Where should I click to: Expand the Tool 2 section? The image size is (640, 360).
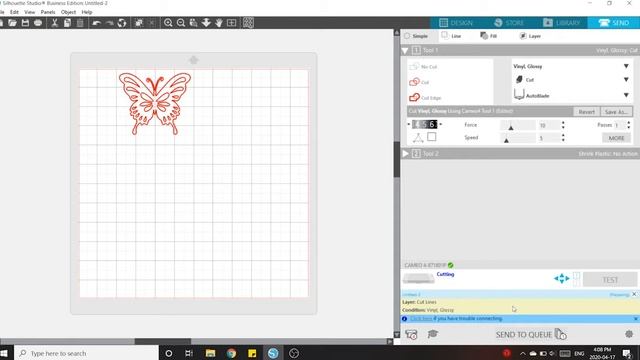pyautogui.click(x=405, y=154)
